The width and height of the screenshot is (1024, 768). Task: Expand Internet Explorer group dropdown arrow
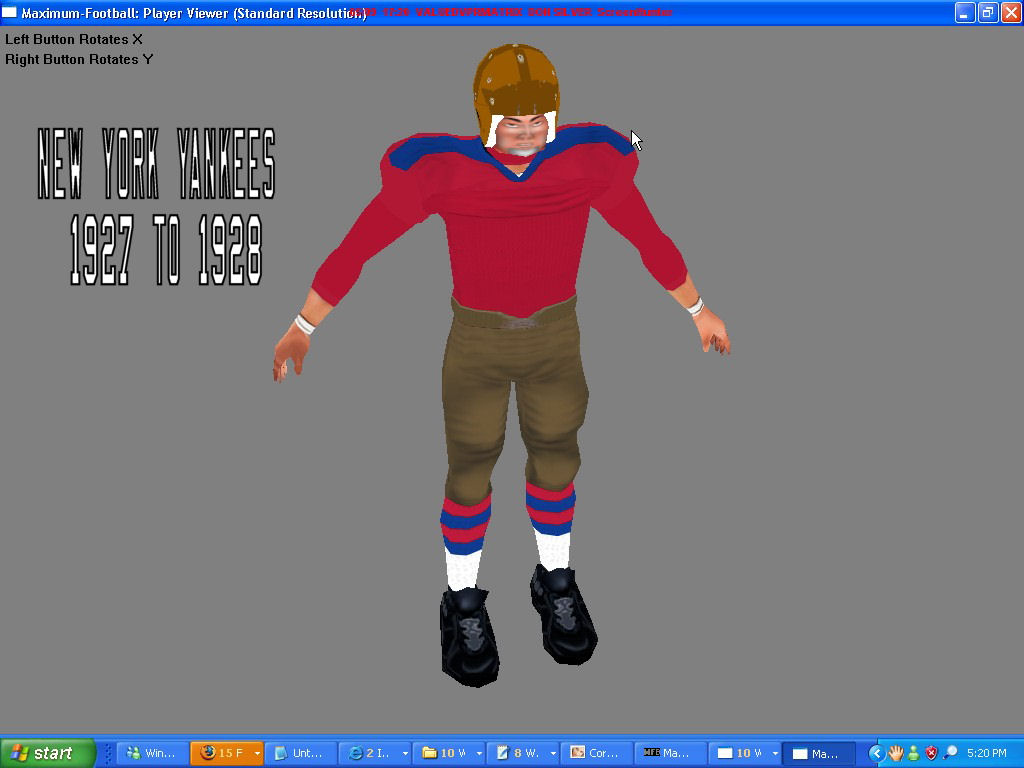(405, 754)
